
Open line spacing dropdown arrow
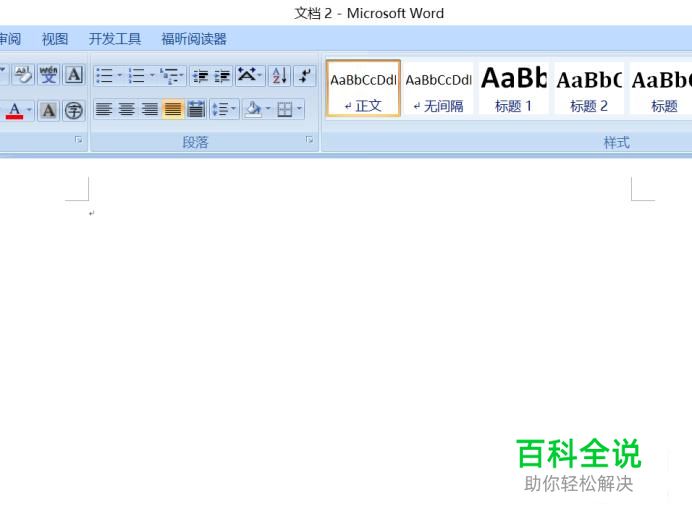tap(234, 109)
